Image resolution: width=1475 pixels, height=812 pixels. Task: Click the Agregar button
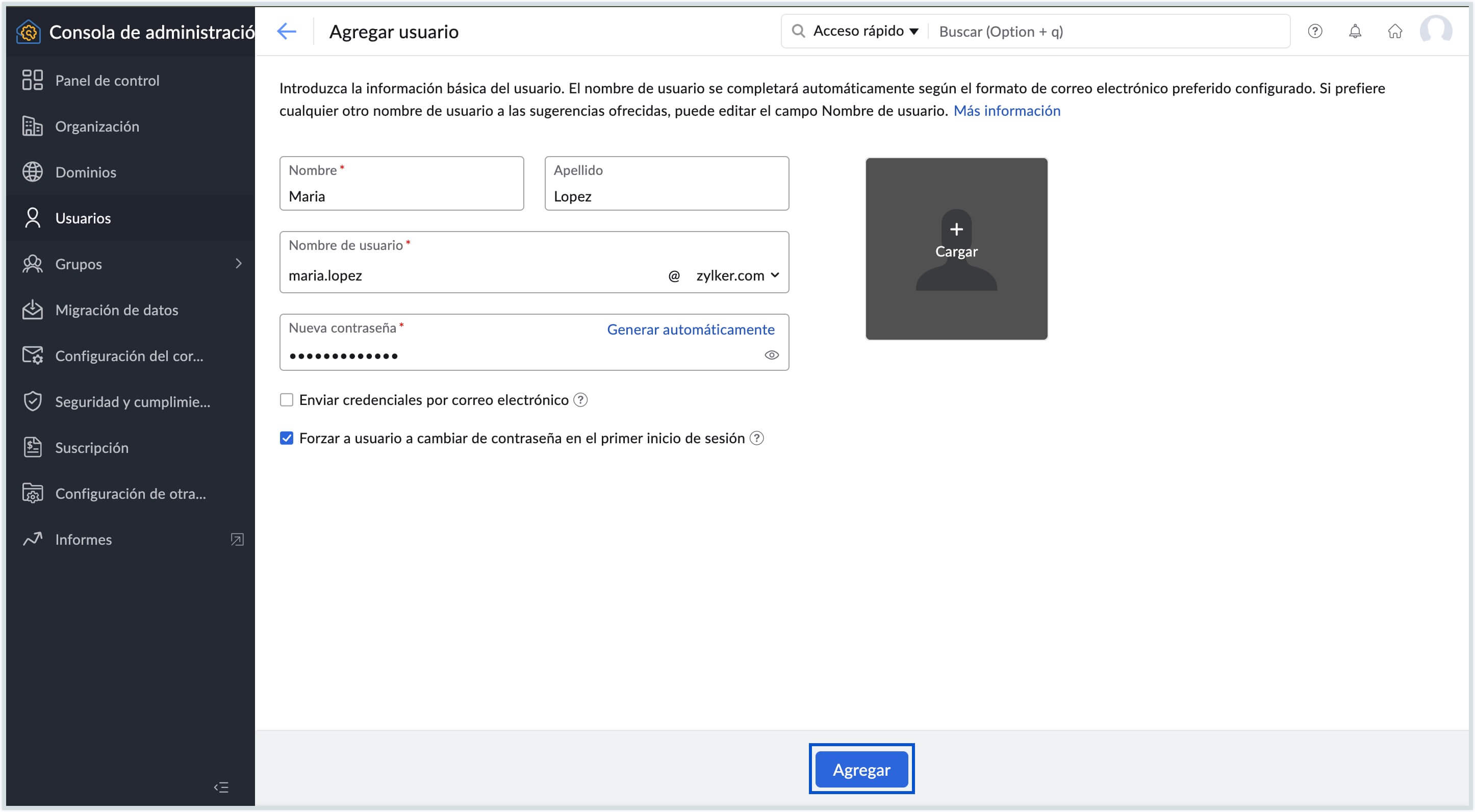(x=860, y=769)
